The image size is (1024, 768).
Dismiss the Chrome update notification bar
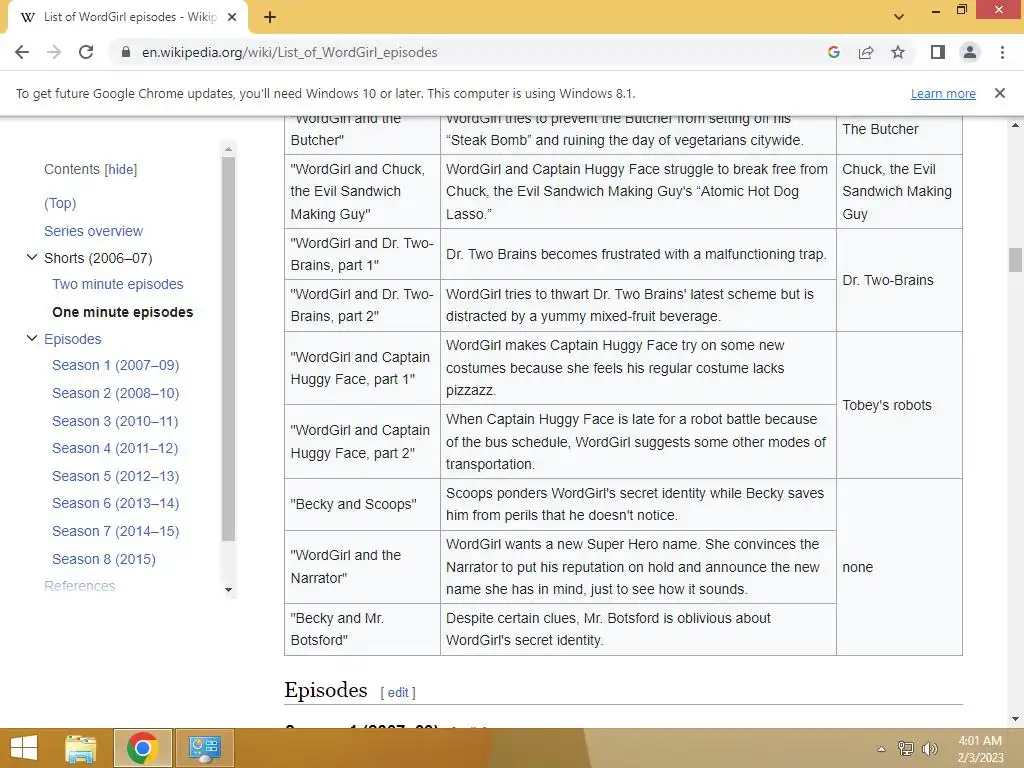coord(1000,93)
